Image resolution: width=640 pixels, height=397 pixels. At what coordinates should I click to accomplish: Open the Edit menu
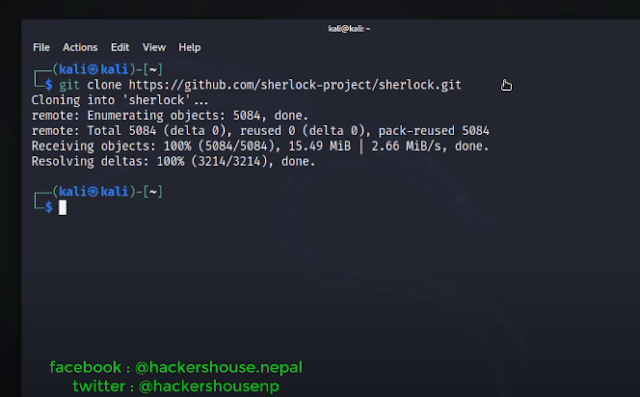coord(120,47)
